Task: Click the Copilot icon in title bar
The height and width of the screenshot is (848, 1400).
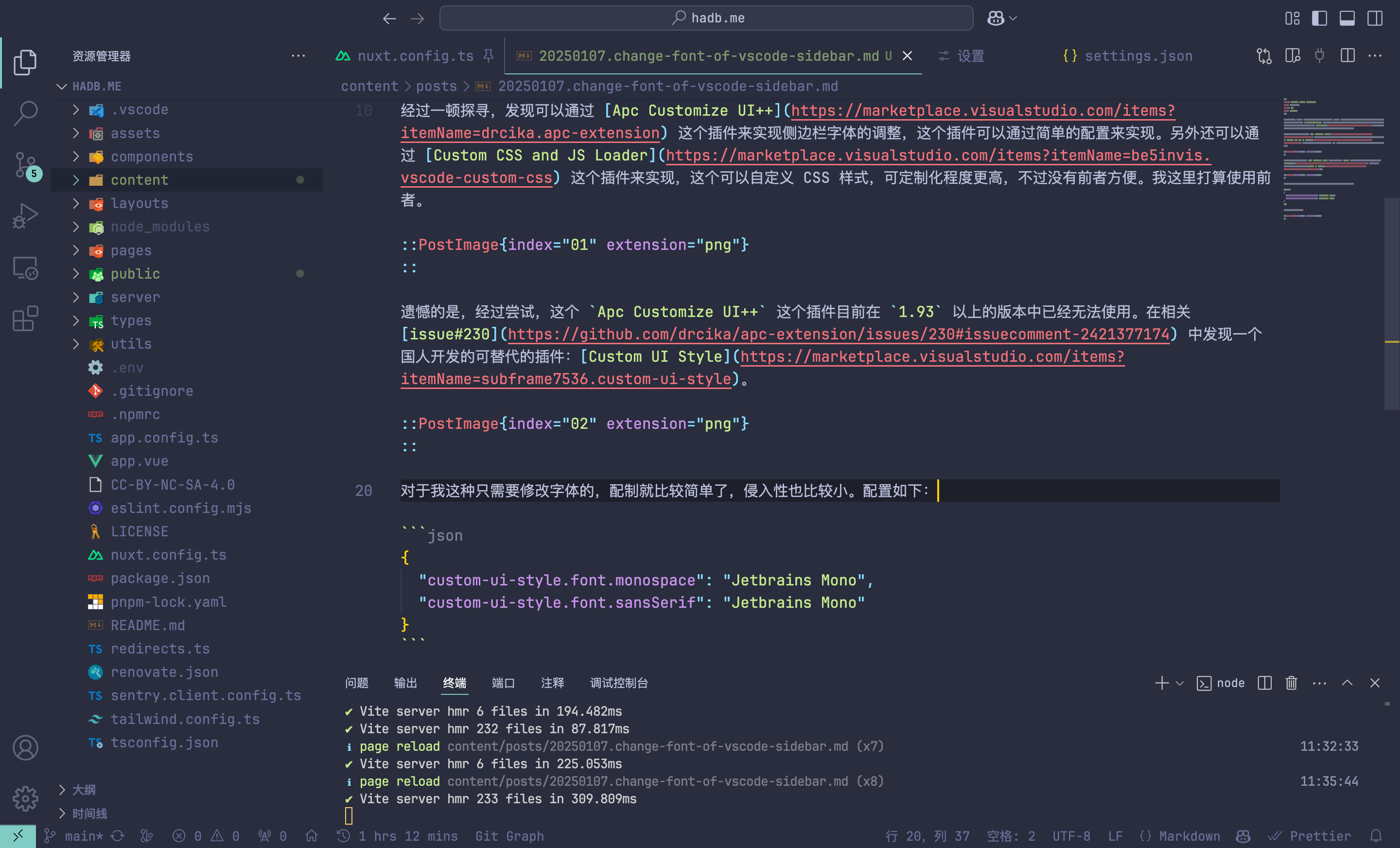Action: [996, 18]
